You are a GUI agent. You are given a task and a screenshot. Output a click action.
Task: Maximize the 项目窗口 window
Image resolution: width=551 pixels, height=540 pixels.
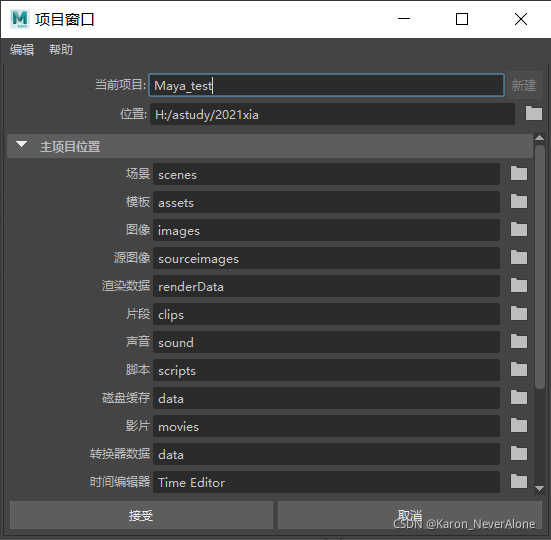462,19
